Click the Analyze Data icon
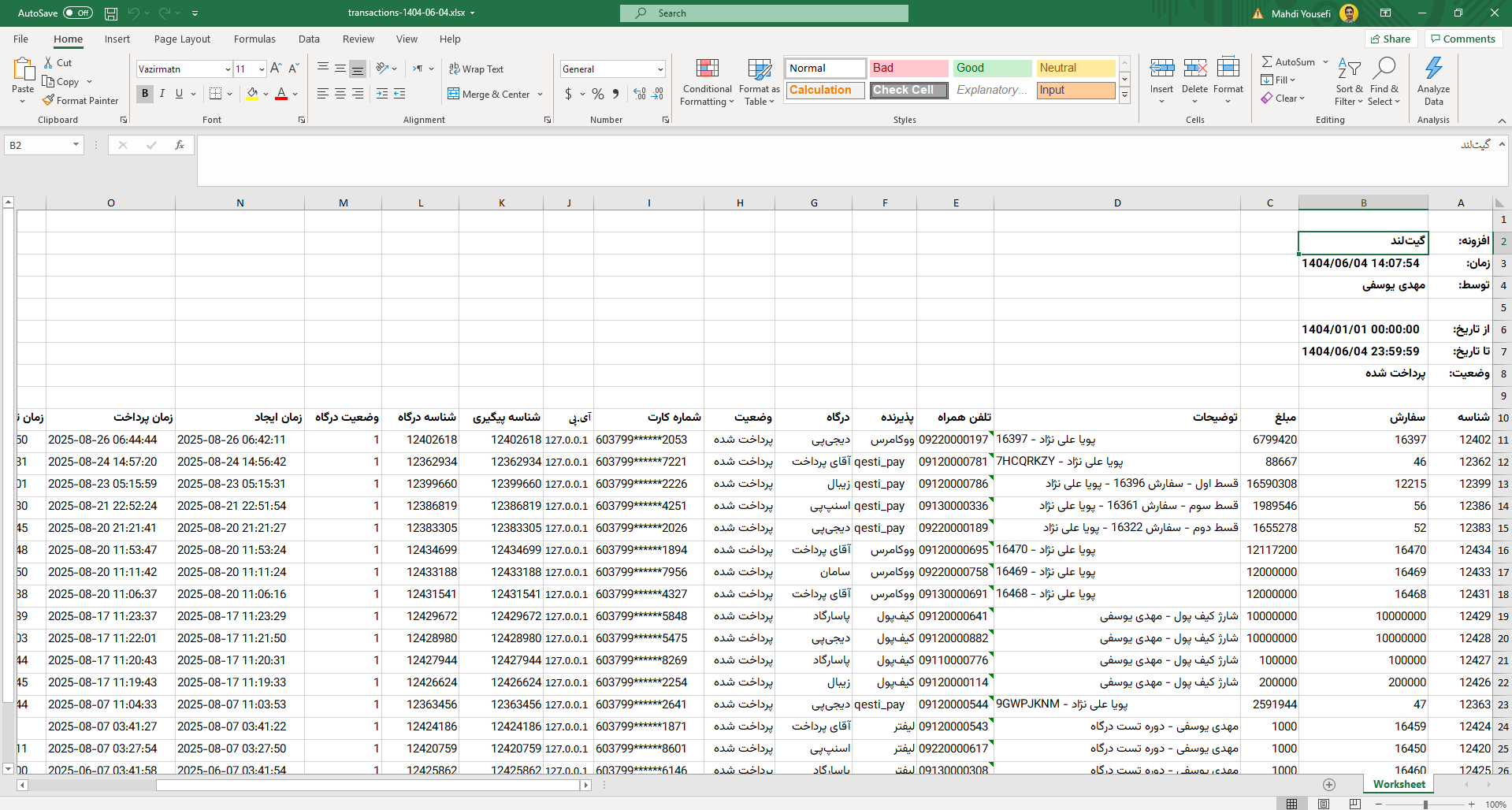Viewport: 1512px width, 810px height. pyautogui.click(x=1433, y=69)
